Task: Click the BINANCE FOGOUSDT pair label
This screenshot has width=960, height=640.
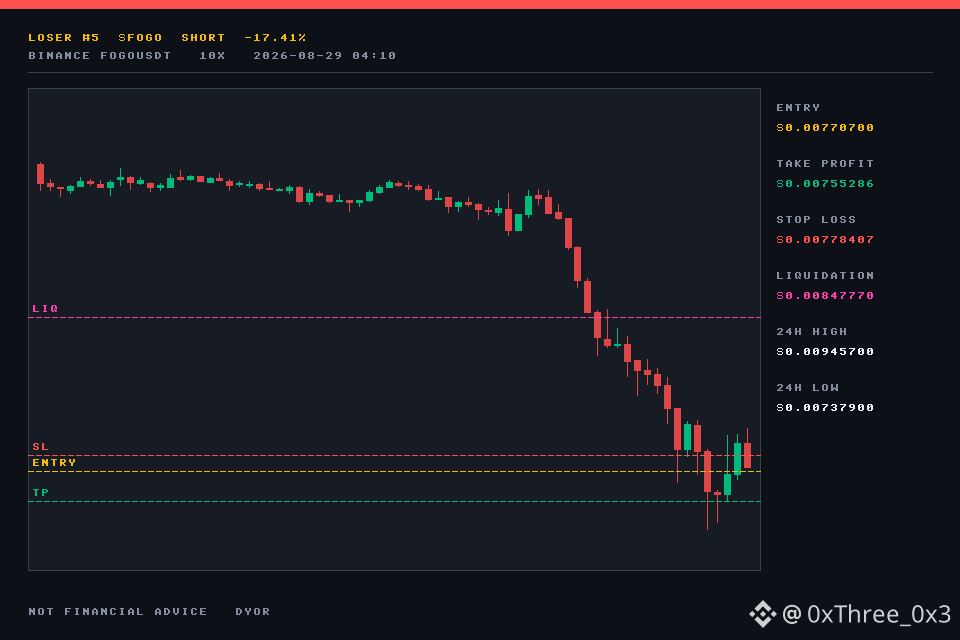Action: coord(100,56)
